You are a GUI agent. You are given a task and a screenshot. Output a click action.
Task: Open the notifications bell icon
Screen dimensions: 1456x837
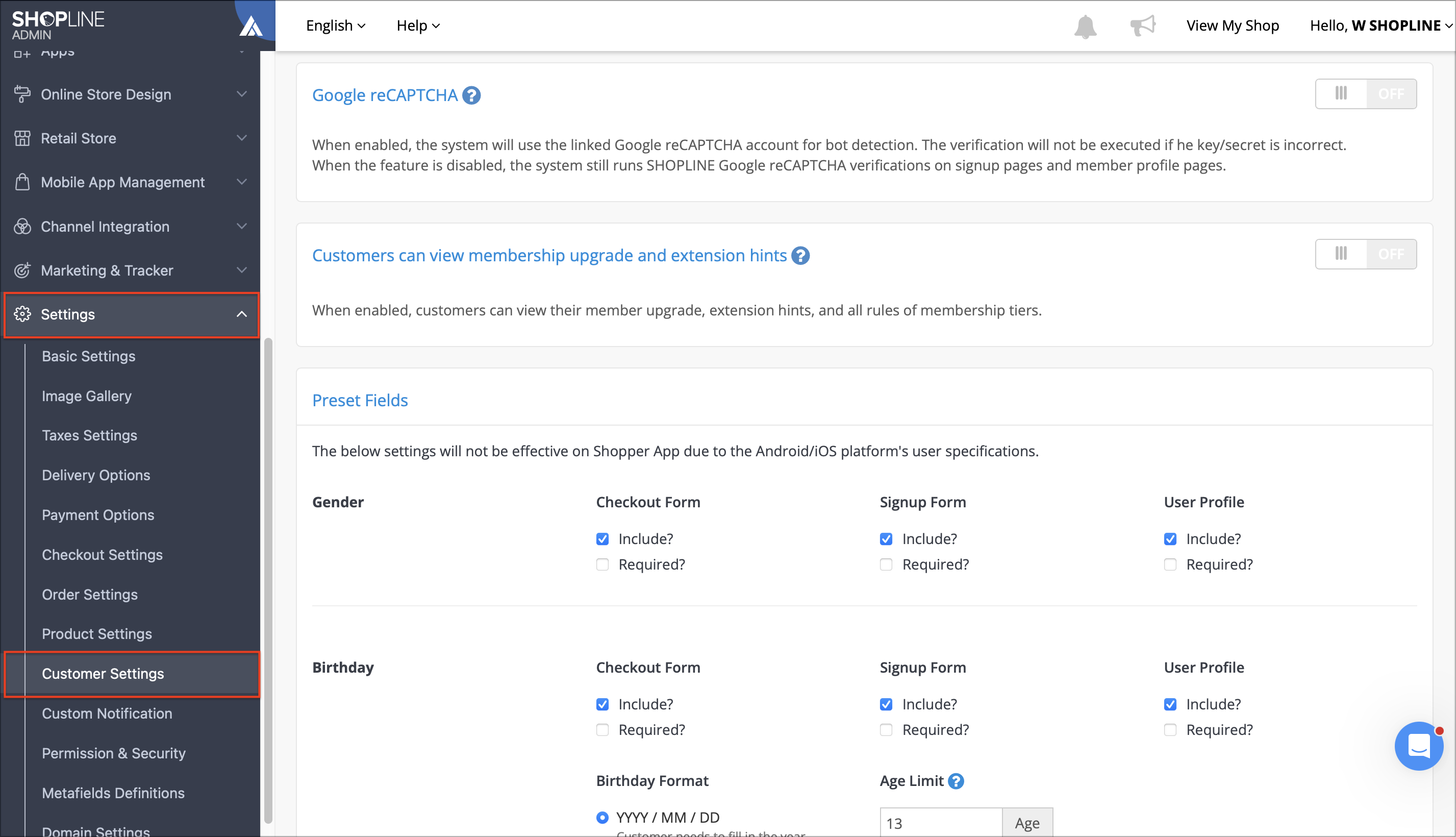1085,27
